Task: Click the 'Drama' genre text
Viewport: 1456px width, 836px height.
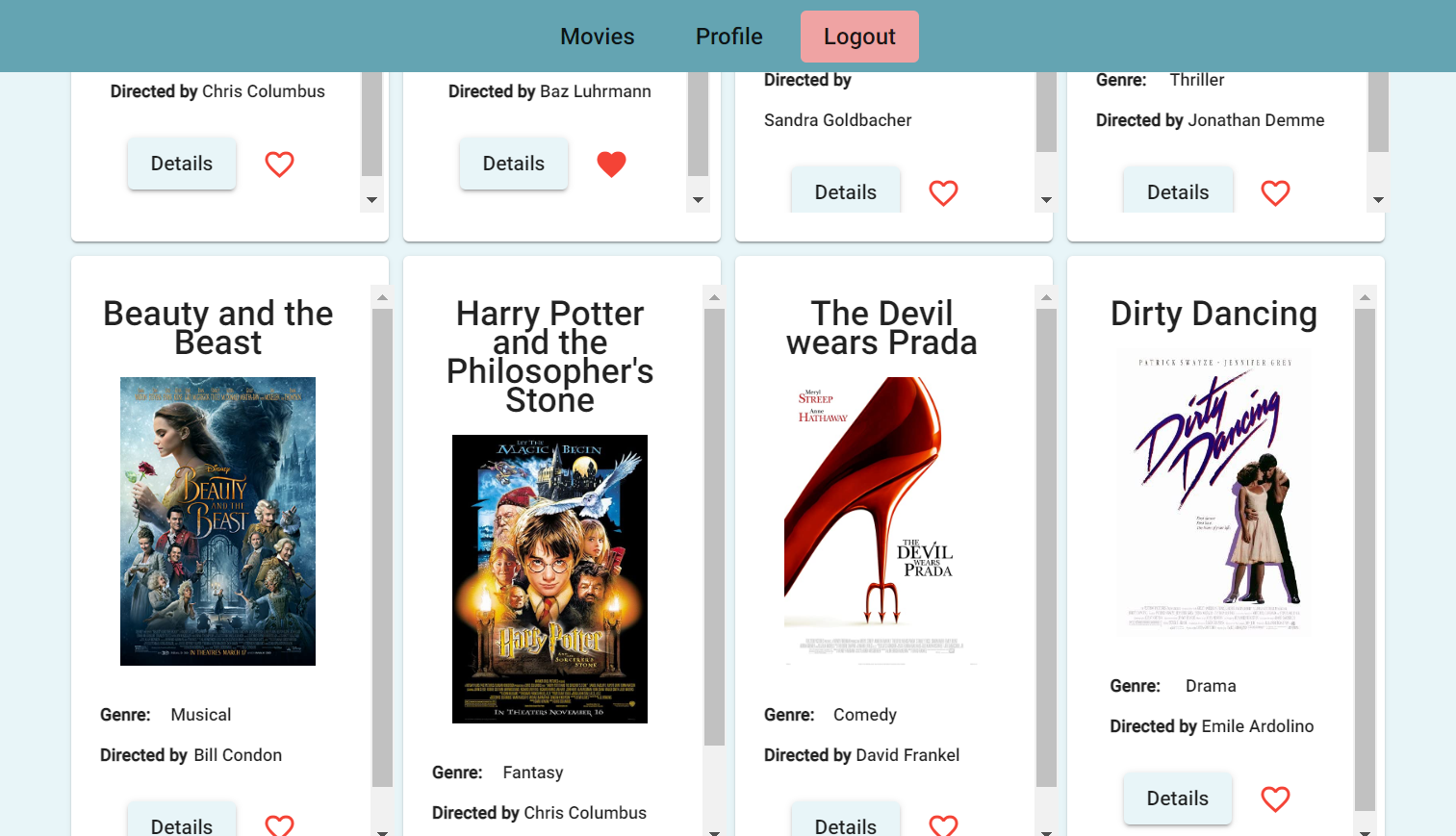Action: coord(1211,686)
